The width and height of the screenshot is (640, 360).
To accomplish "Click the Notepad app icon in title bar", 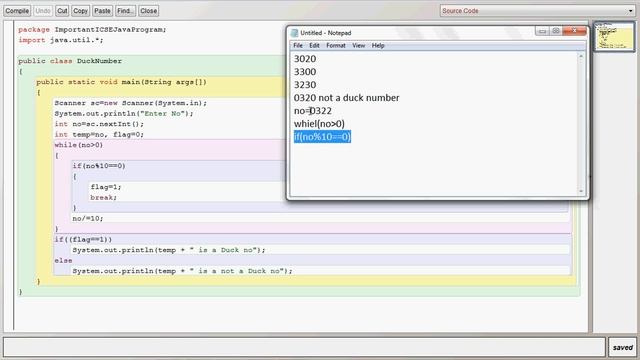I will point(294,33).
